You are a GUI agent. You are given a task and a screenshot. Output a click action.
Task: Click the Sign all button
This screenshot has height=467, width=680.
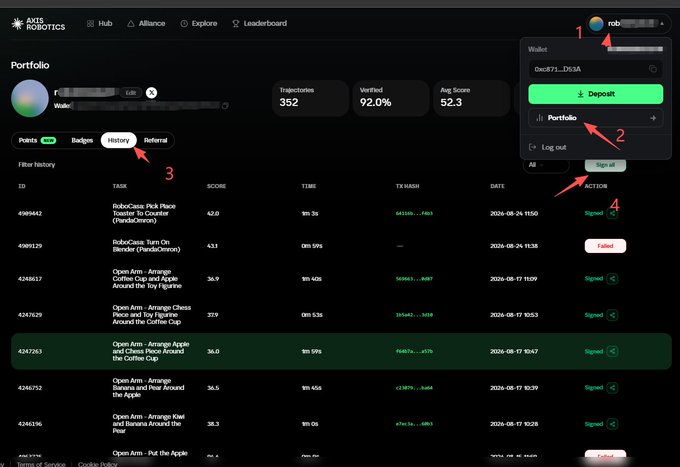click(605, 165)
